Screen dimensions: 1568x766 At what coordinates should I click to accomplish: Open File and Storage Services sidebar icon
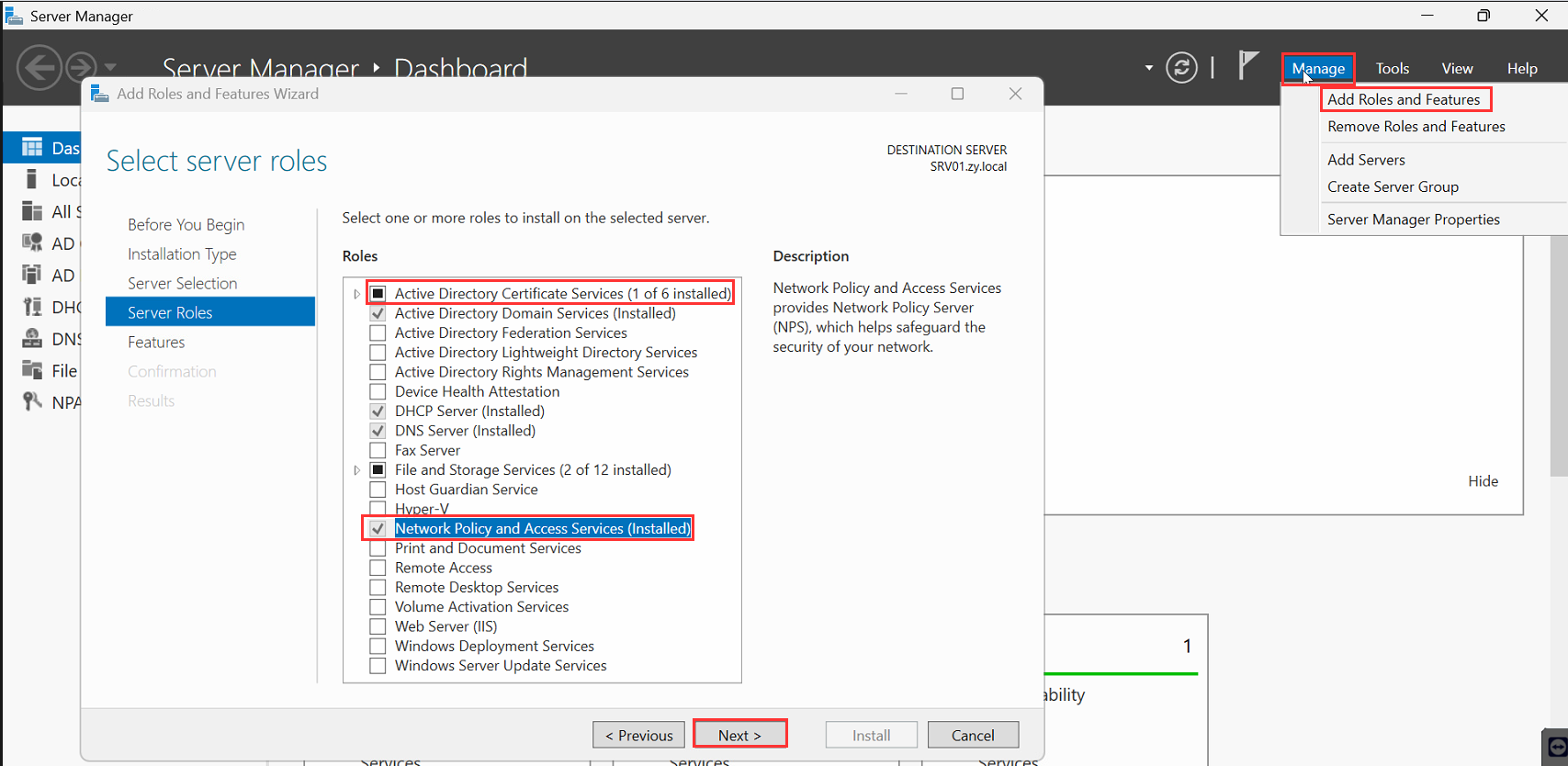[x=32, y=370]
